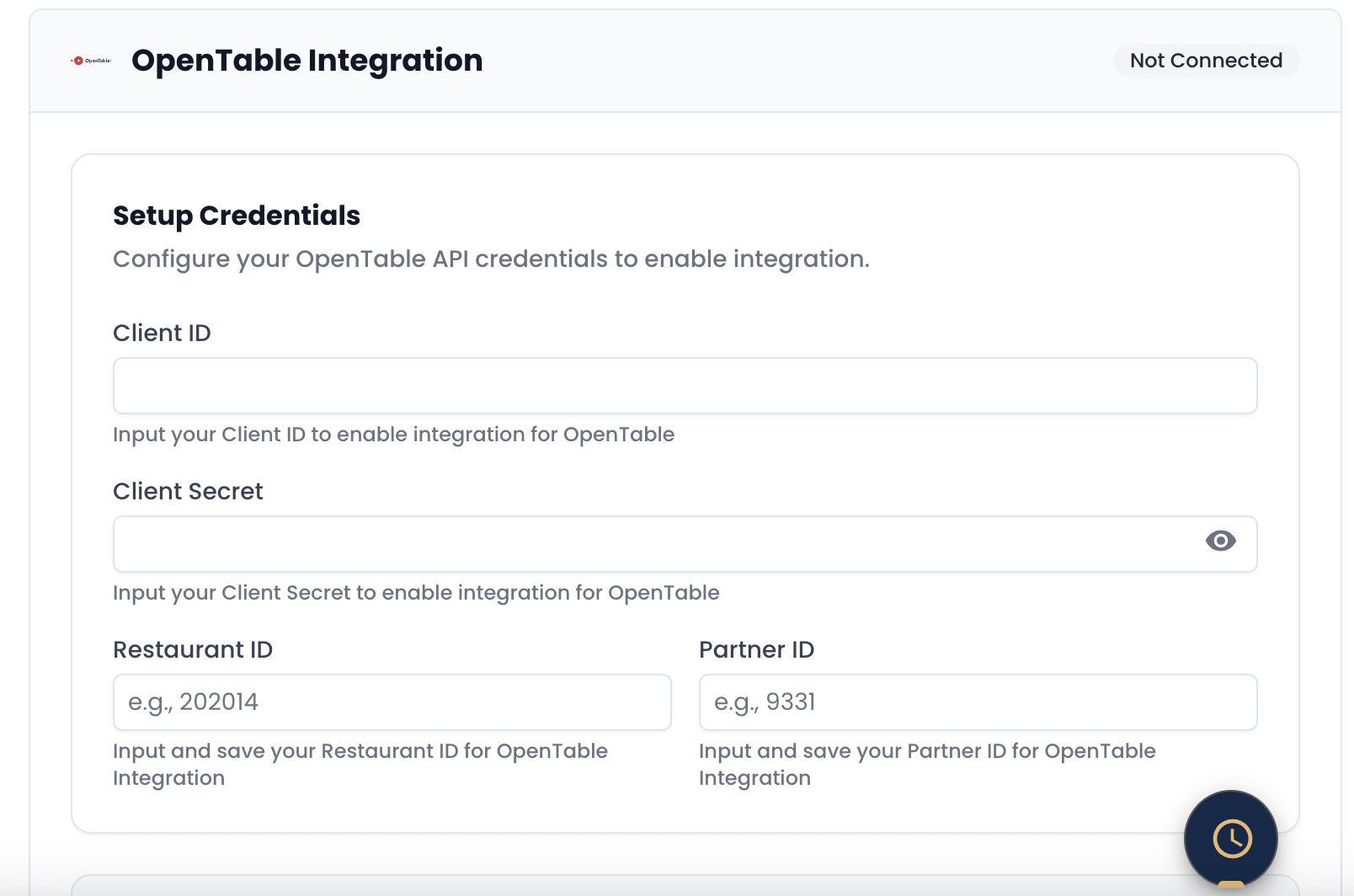
Task: Click into the Partner ID field
Action: coord(978,702)
